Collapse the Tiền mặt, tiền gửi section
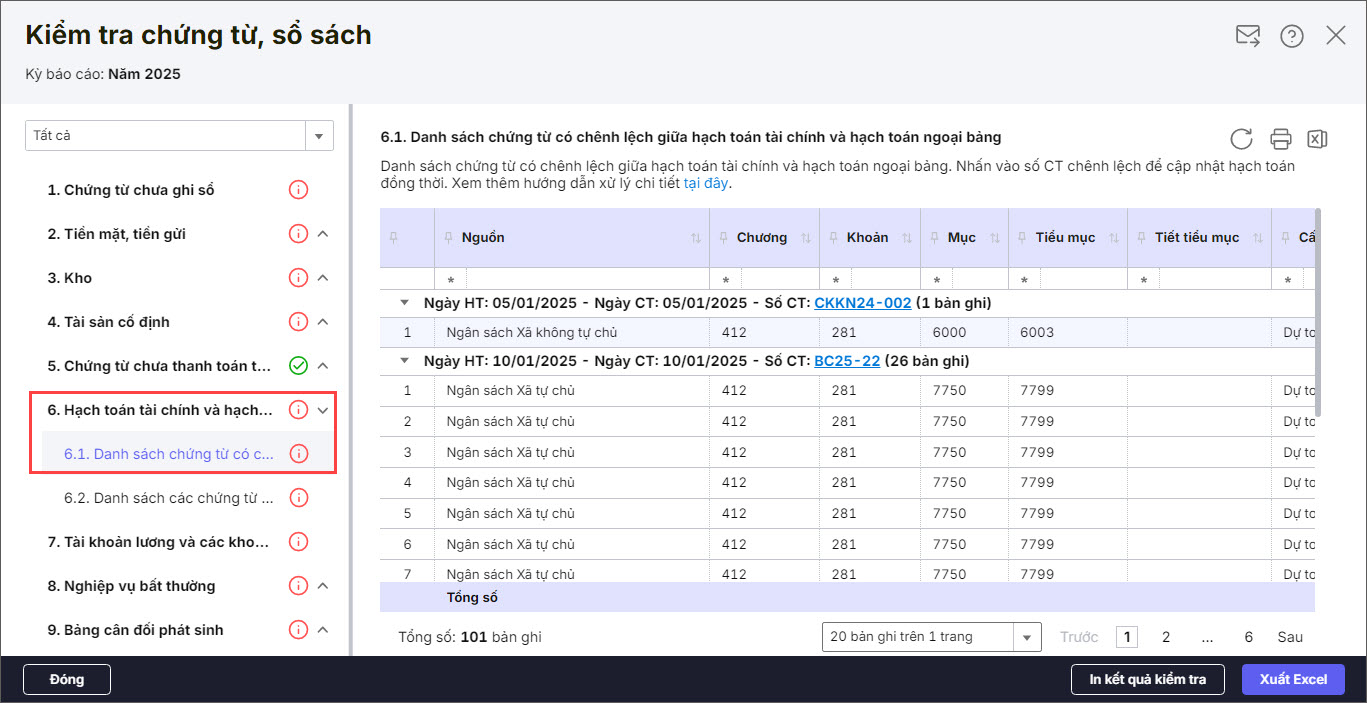Viewport: 1367px width, 703px height. coord(323,234)
